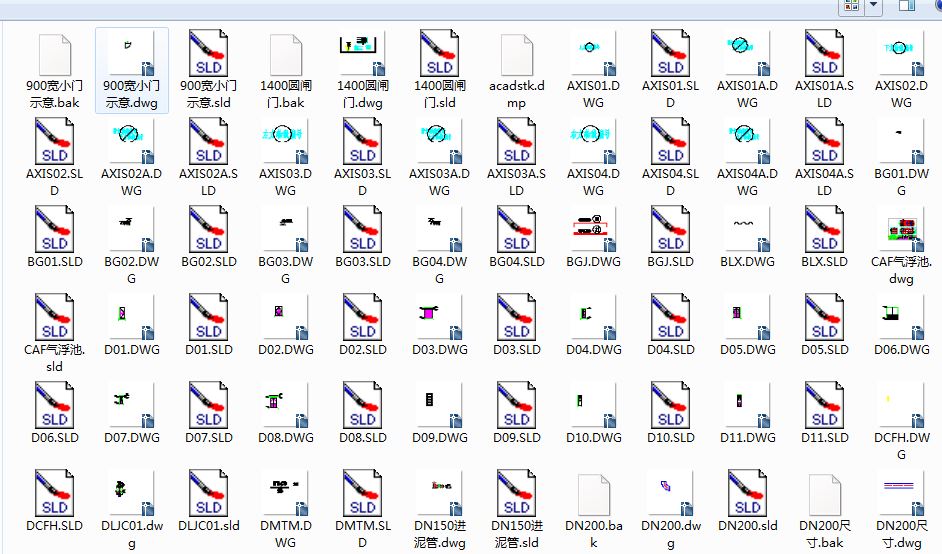Select the DN150进泥管.dwg drawing file
This screenshot has width=942, height=554.
point(439,494)
